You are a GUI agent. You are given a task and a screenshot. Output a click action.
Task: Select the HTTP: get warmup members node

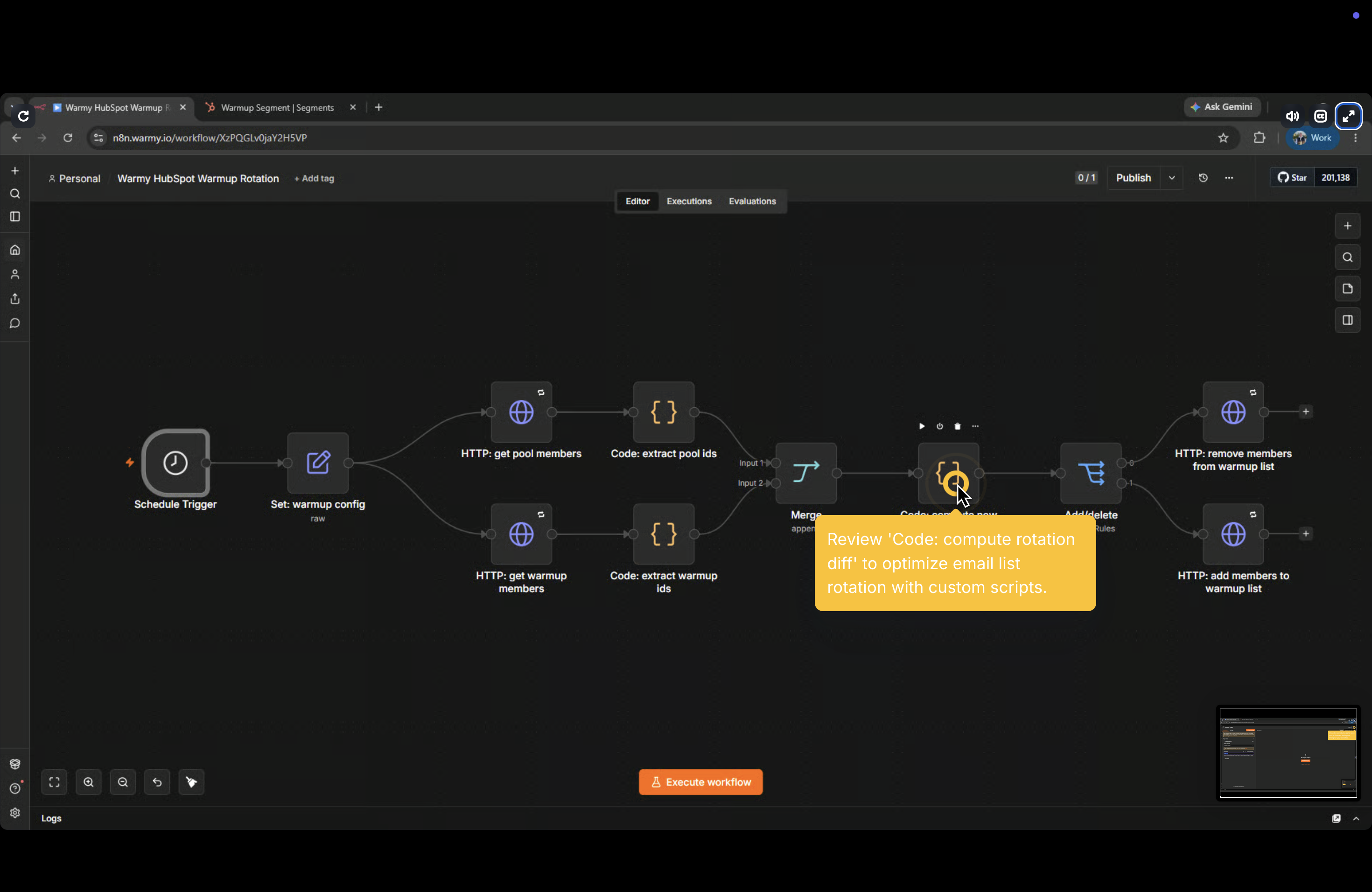tap(521, 534)
